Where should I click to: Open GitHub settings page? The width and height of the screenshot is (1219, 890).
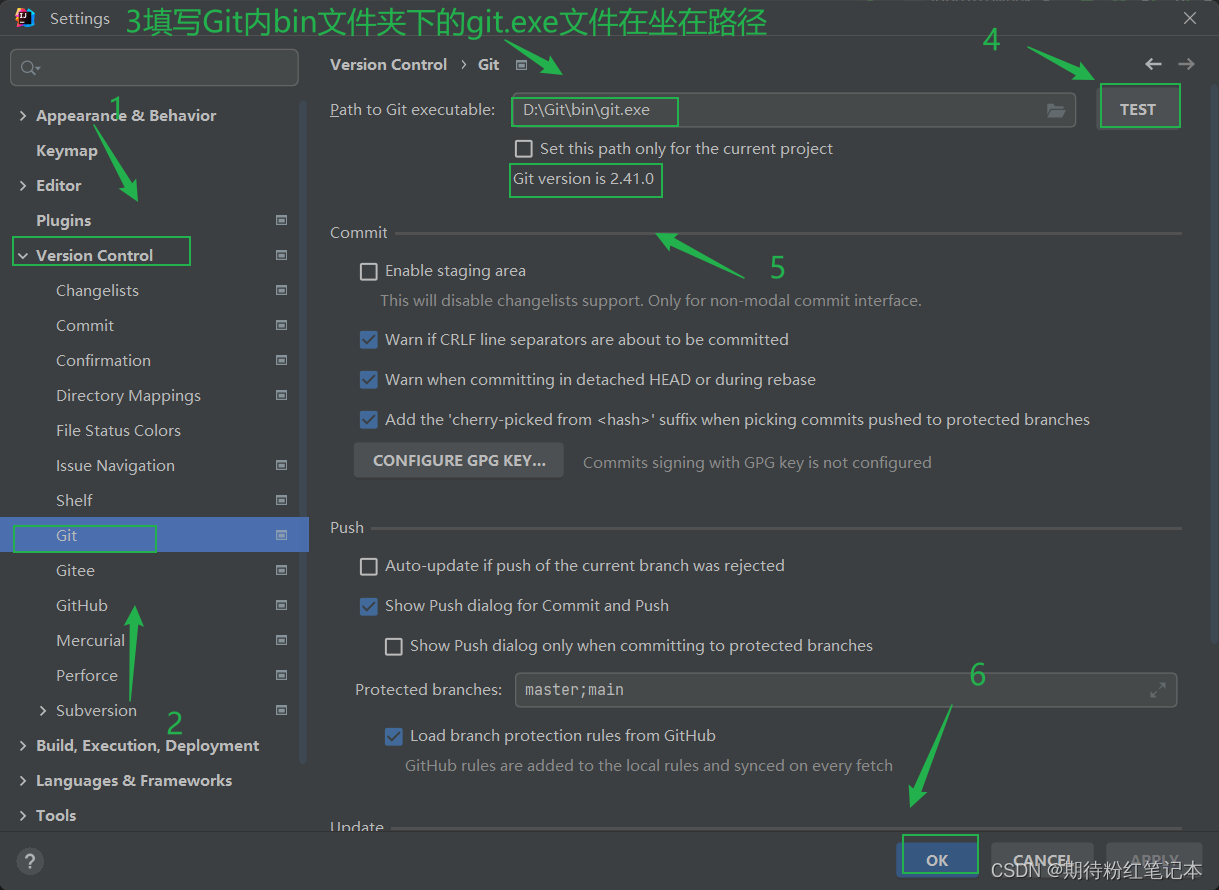tap(82, 606)
